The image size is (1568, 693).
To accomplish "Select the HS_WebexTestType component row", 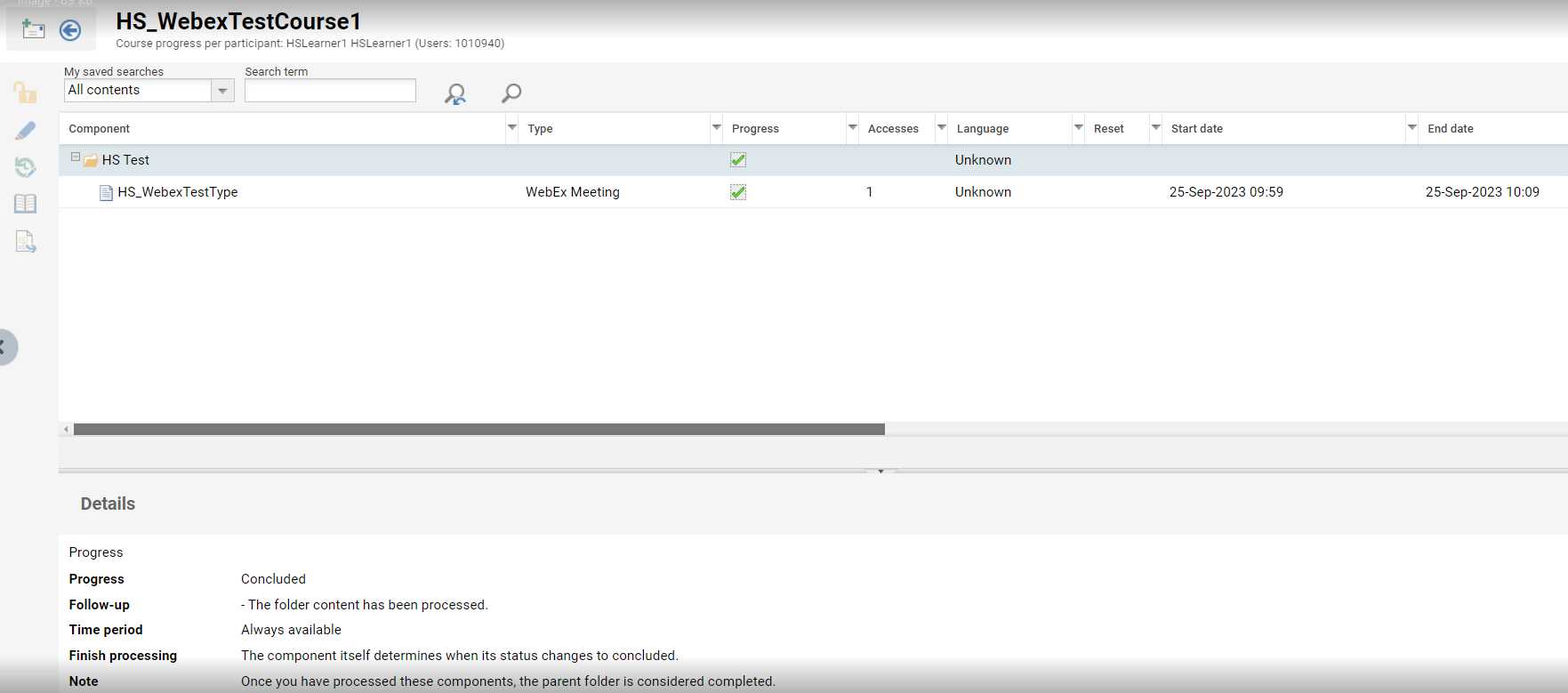I will click(x=178, y=192).
